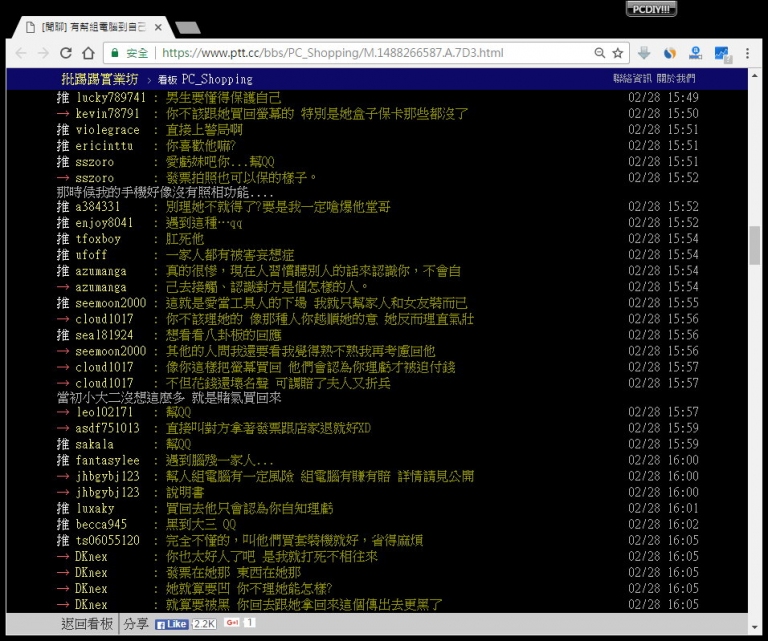
Task: Open the download arrow extension icon
Action: point(644,53)
